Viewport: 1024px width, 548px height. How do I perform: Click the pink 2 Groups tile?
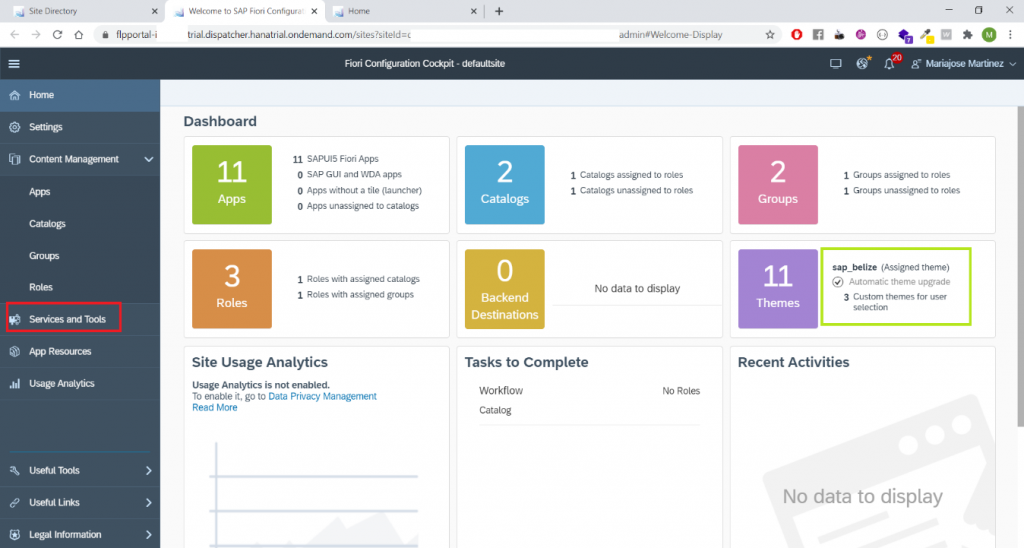pyautogui.click(x=777, y=185)
